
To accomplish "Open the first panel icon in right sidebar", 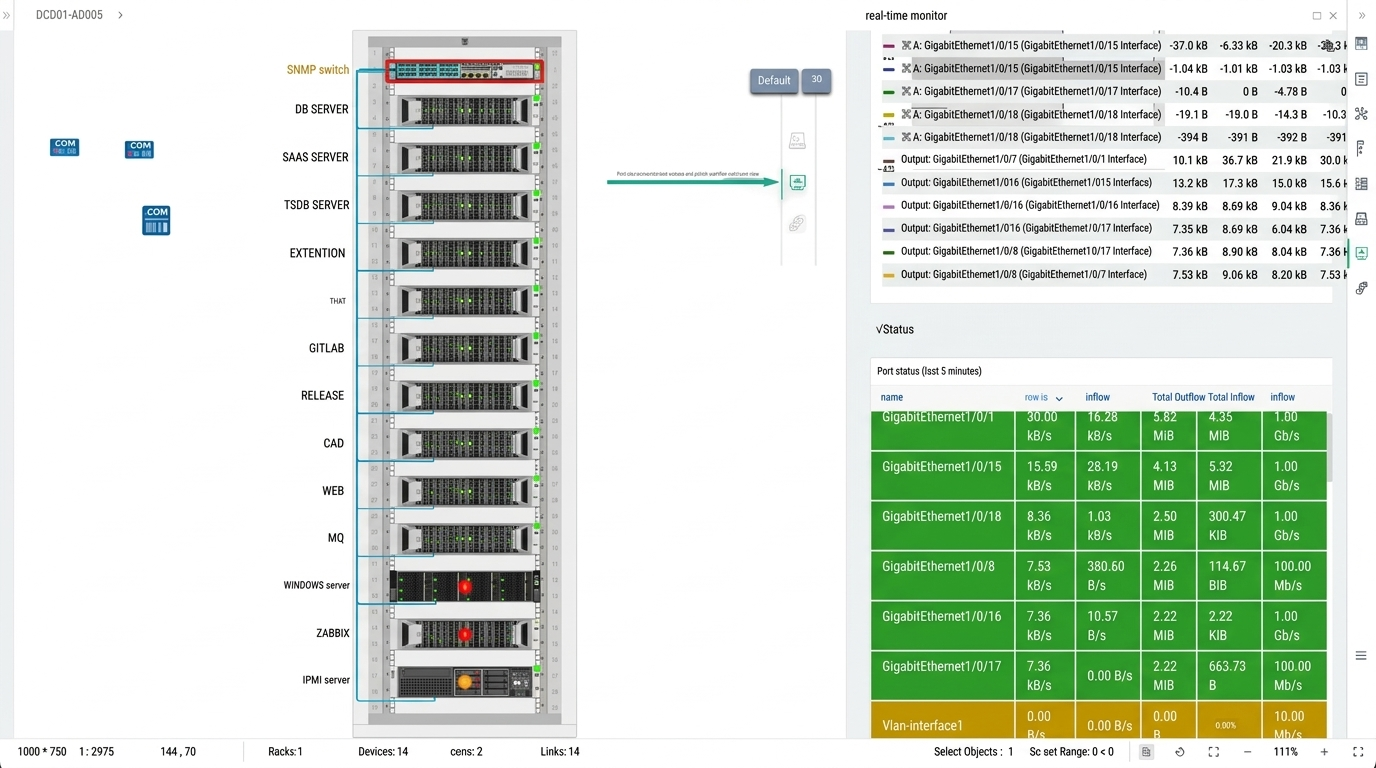I will tap(1361, 44).
